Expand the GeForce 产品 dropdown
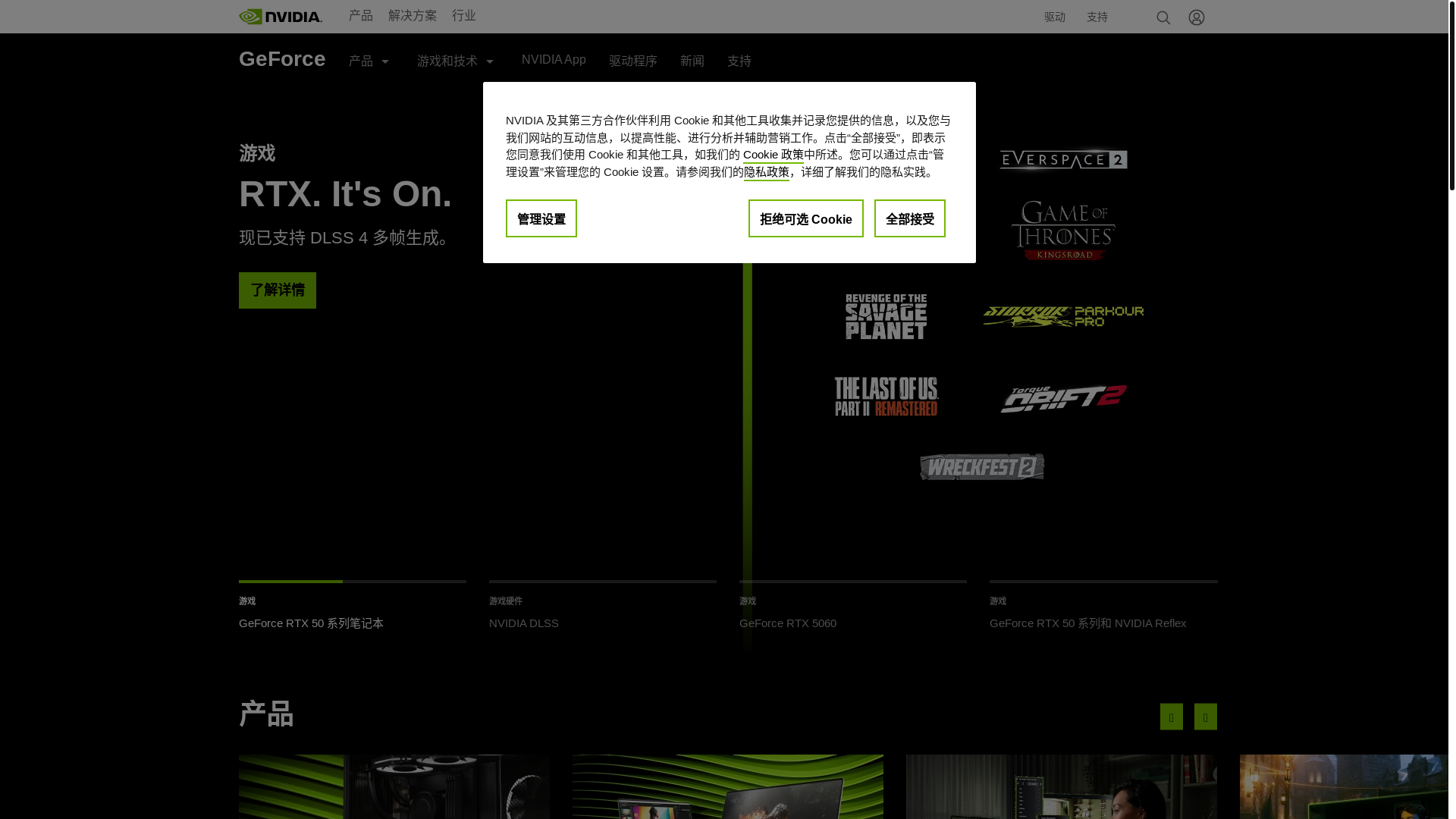Viewport: 1456px width, 819px height. click(369, 61)
